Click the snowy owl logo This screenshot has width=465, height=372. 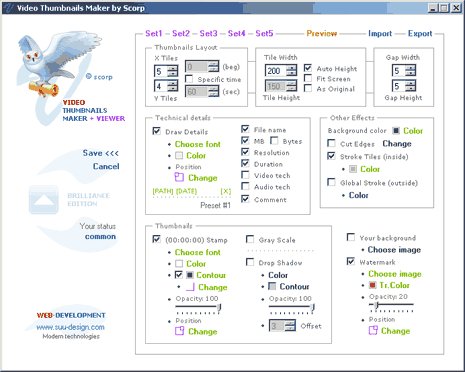pyautogui.click(x=57, y=62)
